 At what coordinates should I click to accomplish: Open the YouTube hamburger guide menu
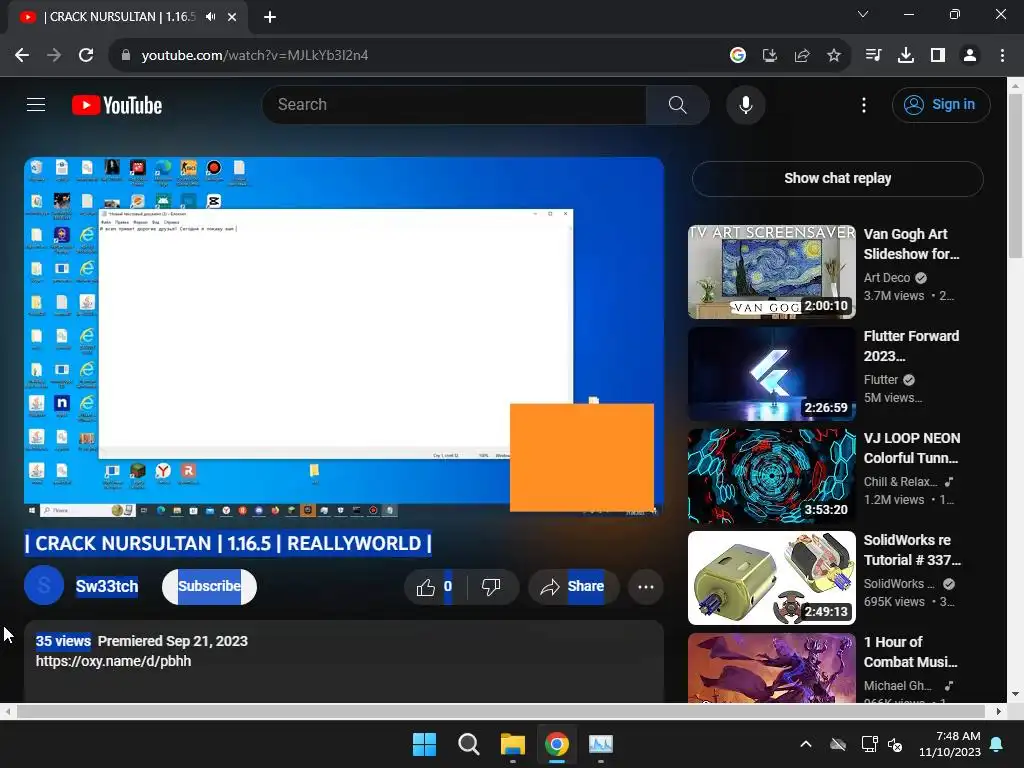(36, 104)
